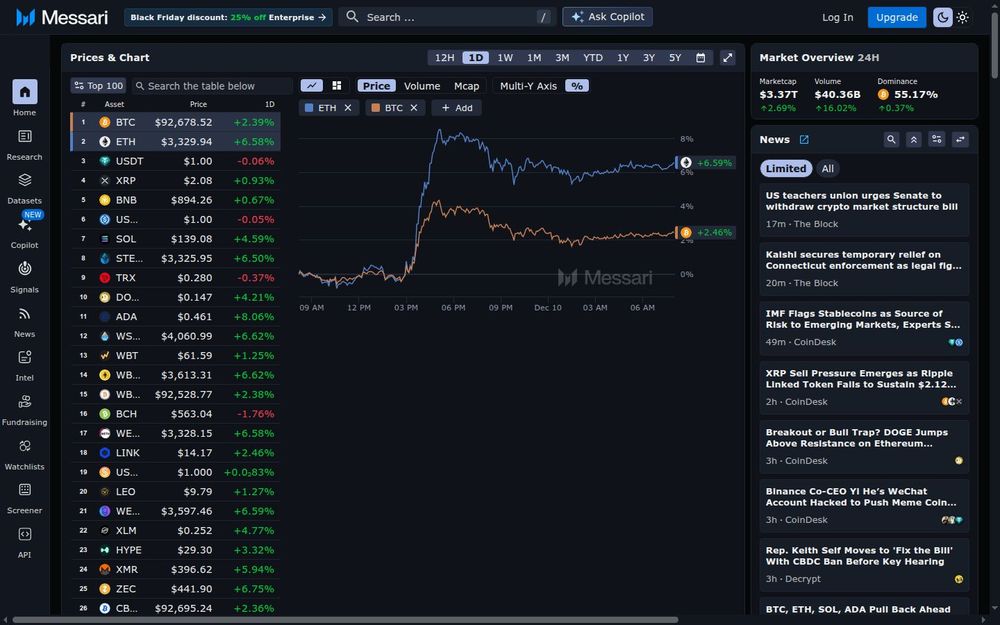The height and width of the screenshot is (625, 1000).
Task: Open Black Friday discount banner
Action: [x=228, y=17]
